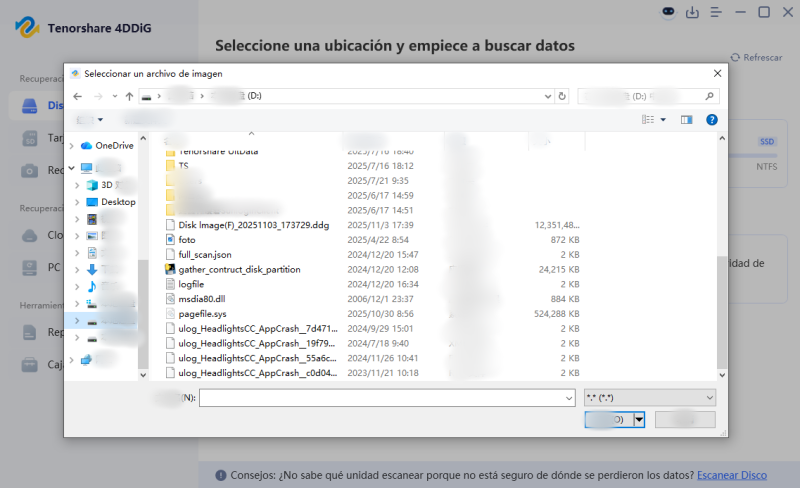The image size is (800, 488).
Task: Go up one folder level
Action: pos(130,96)
